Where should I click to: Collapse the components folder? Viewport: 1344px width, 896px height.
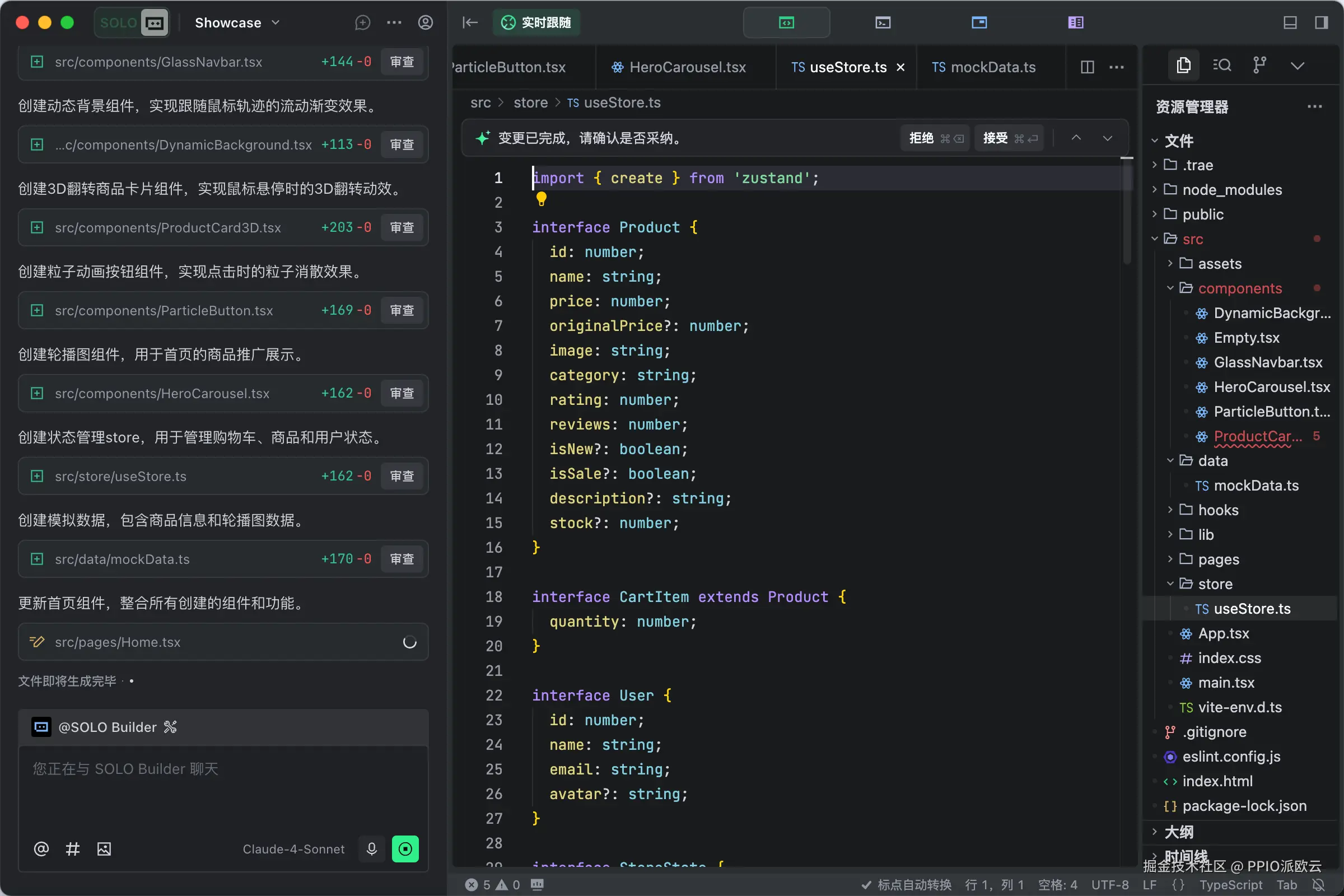tap(1239, 288)
